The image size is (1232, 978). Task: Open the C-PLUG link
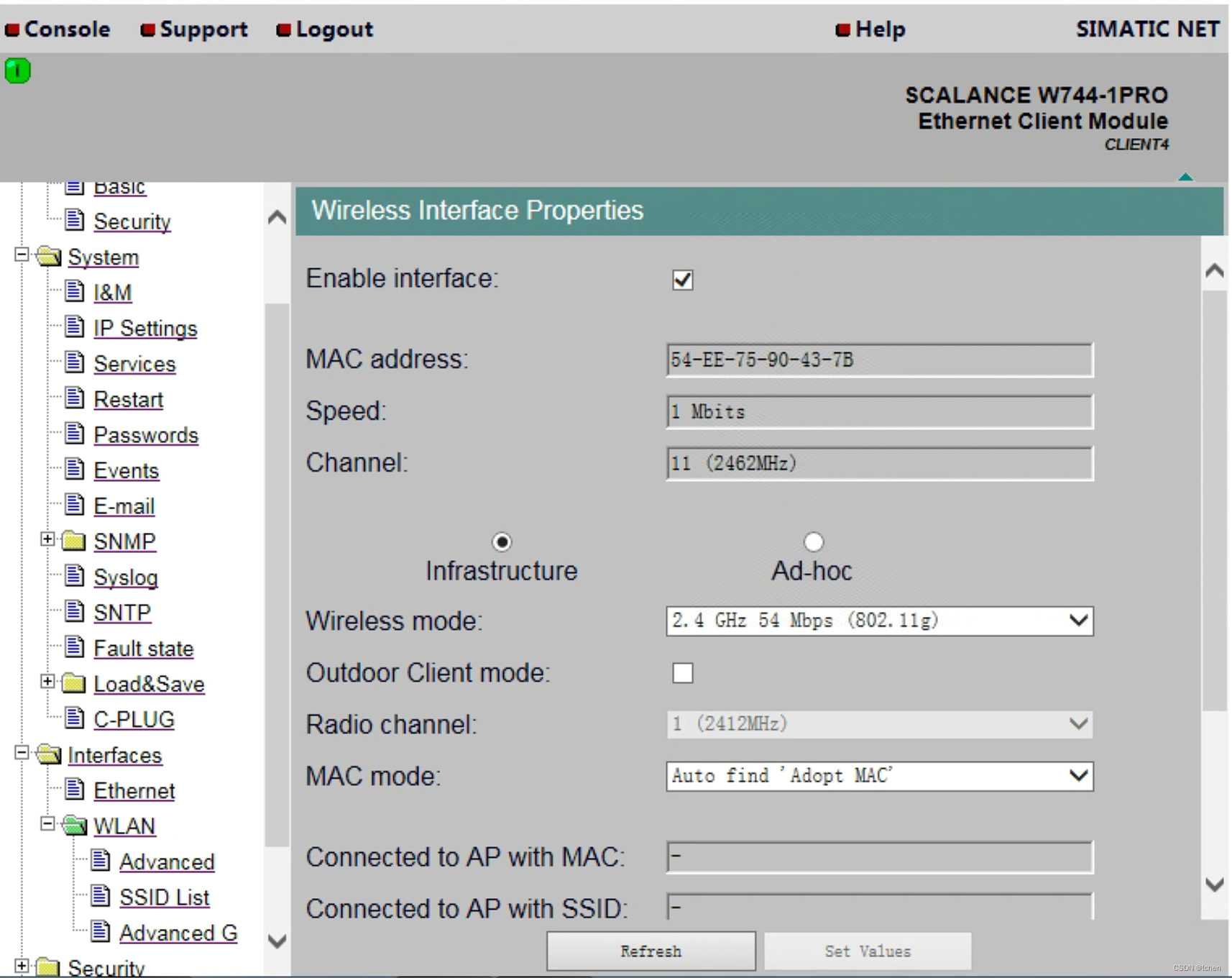(134, 720)
